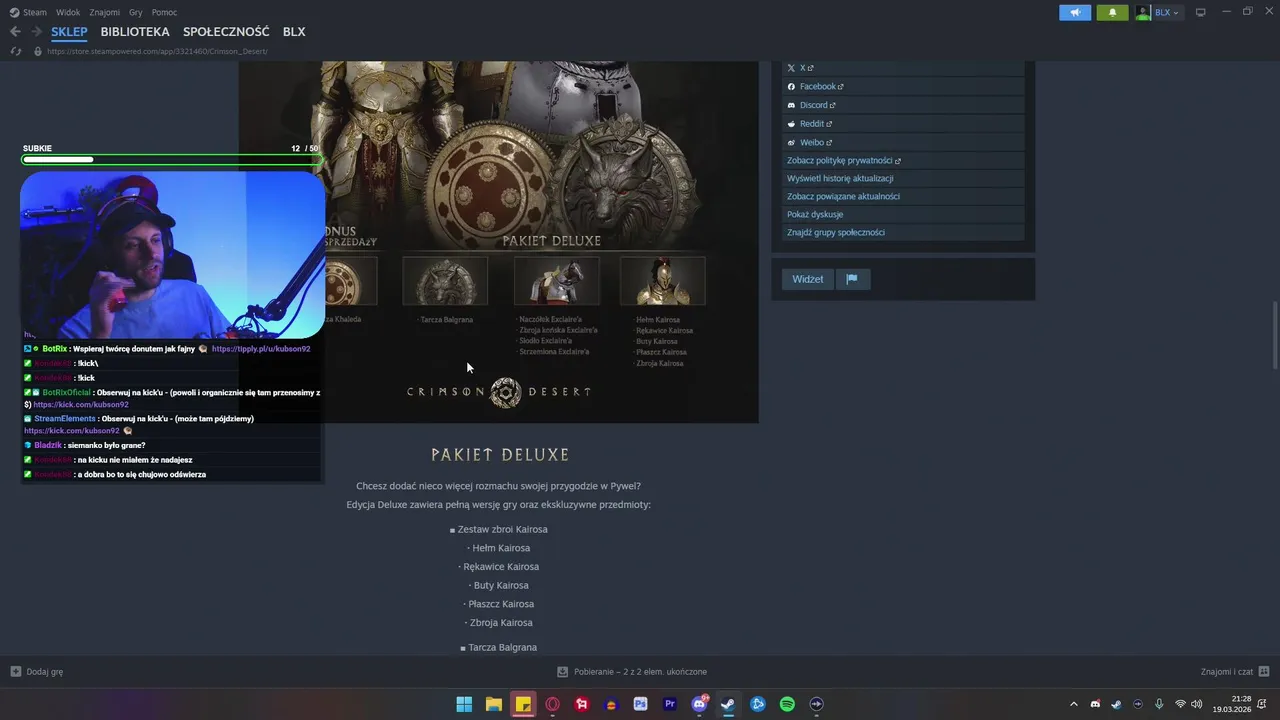Viewport: 1280px width, 720px height.
Task: Open the Pomoc menu
Action: coord(164,12)
